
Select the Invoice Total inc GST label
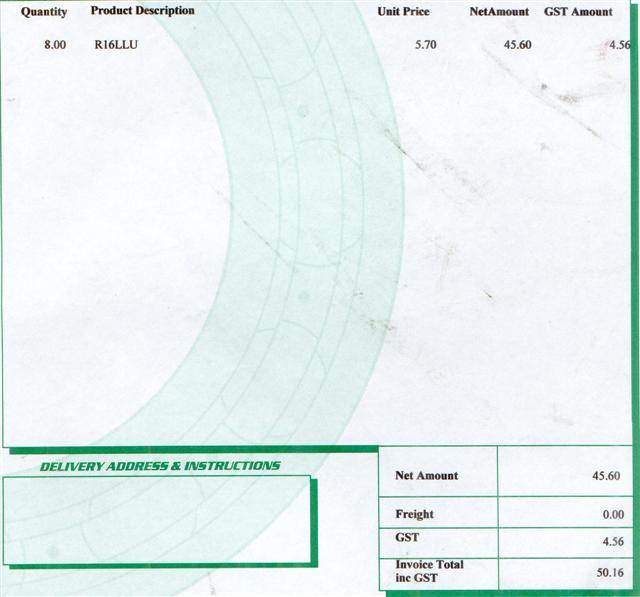[430, 571]
